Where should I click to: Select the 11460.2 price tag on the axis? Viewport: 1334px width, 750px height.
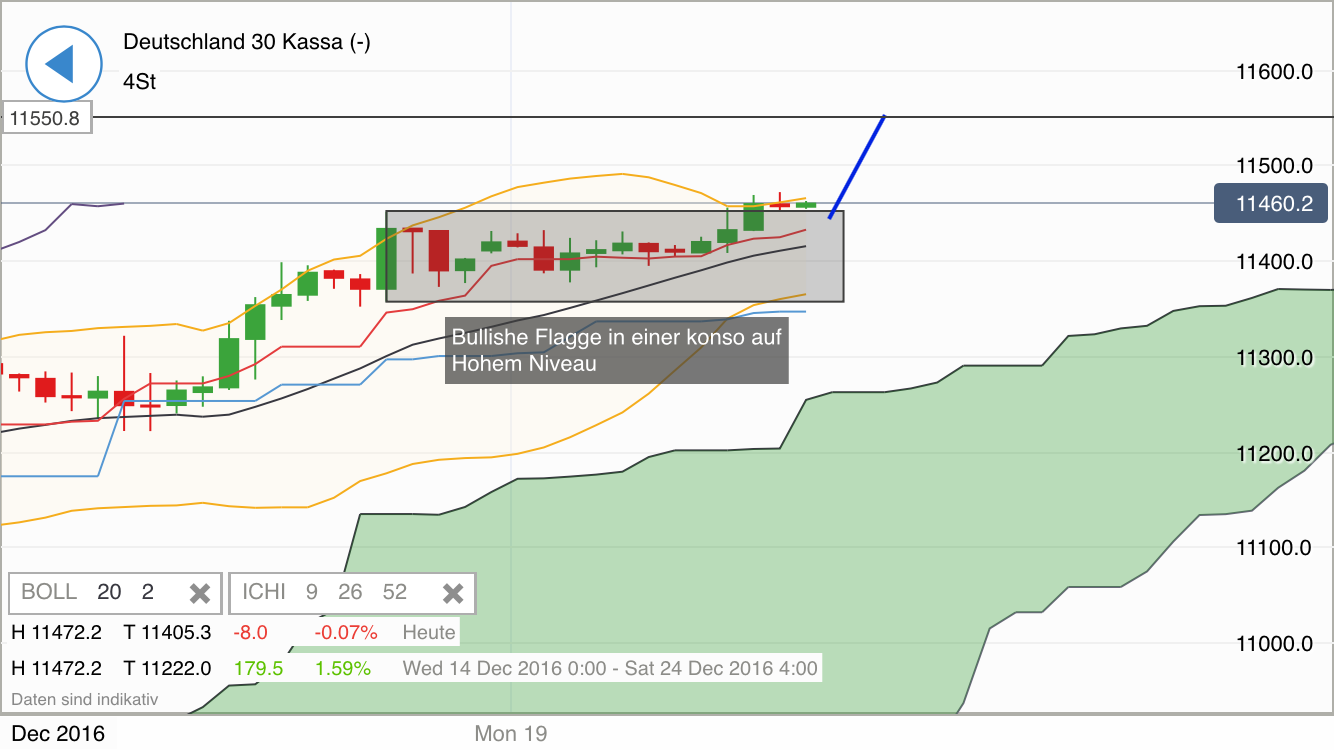1270,202
